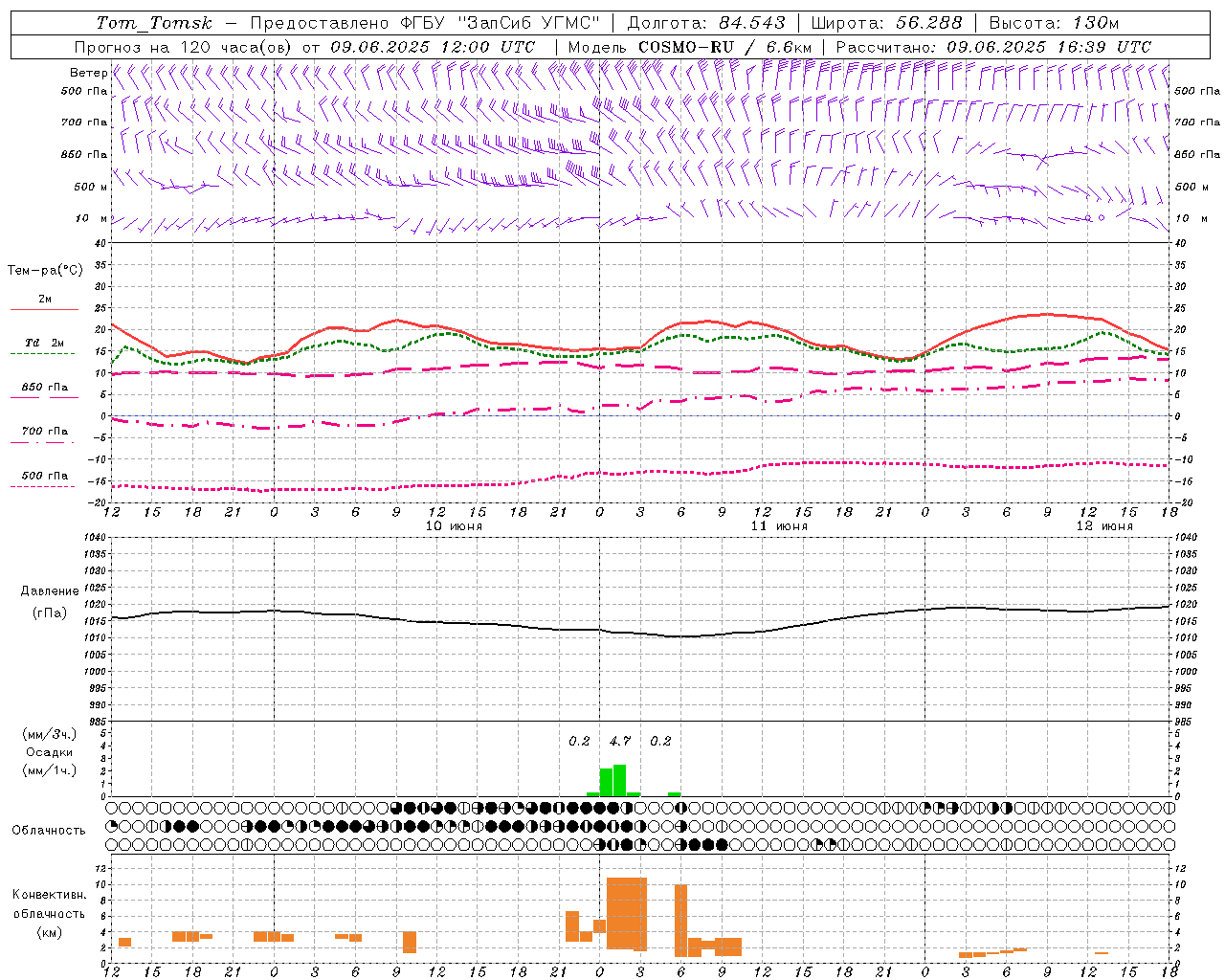This screenshot has height=980, width=1225.
Task: Click the Давление pressure panel label
Action: [x=50, y=591]
